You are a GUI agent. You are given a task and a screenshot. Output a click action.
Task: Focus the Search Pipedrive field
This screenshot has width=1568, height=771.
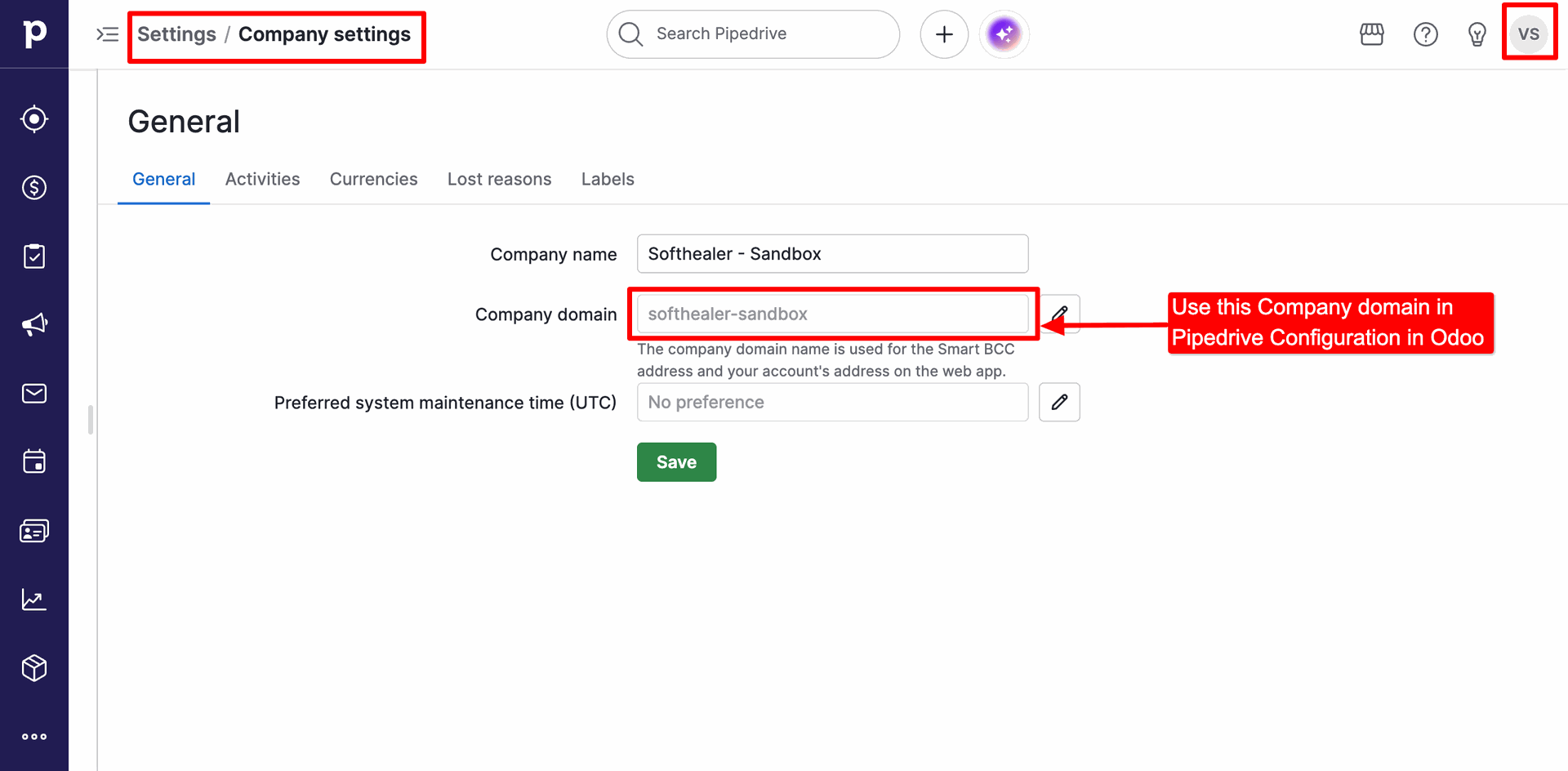click(x=753, y=34)
